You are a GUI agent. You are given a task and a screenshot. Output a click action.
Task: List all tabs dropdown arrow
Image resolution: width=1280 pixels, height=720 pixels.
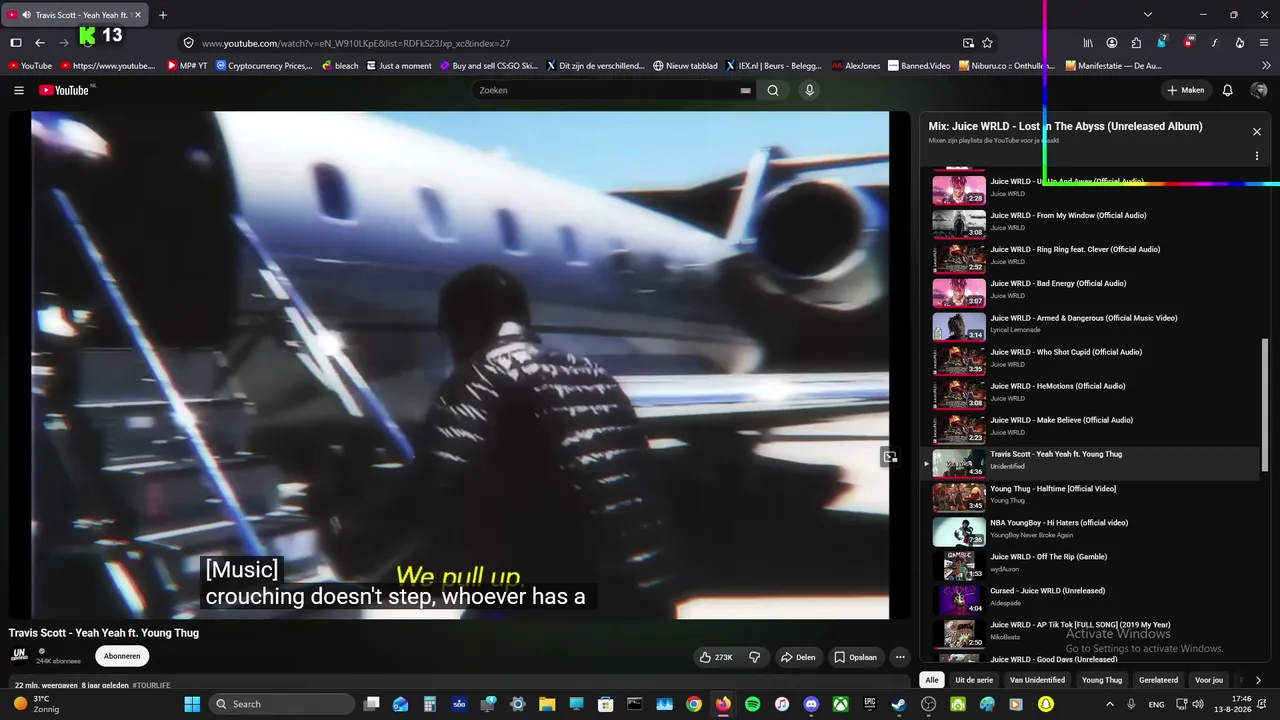tap(1148, 15)
